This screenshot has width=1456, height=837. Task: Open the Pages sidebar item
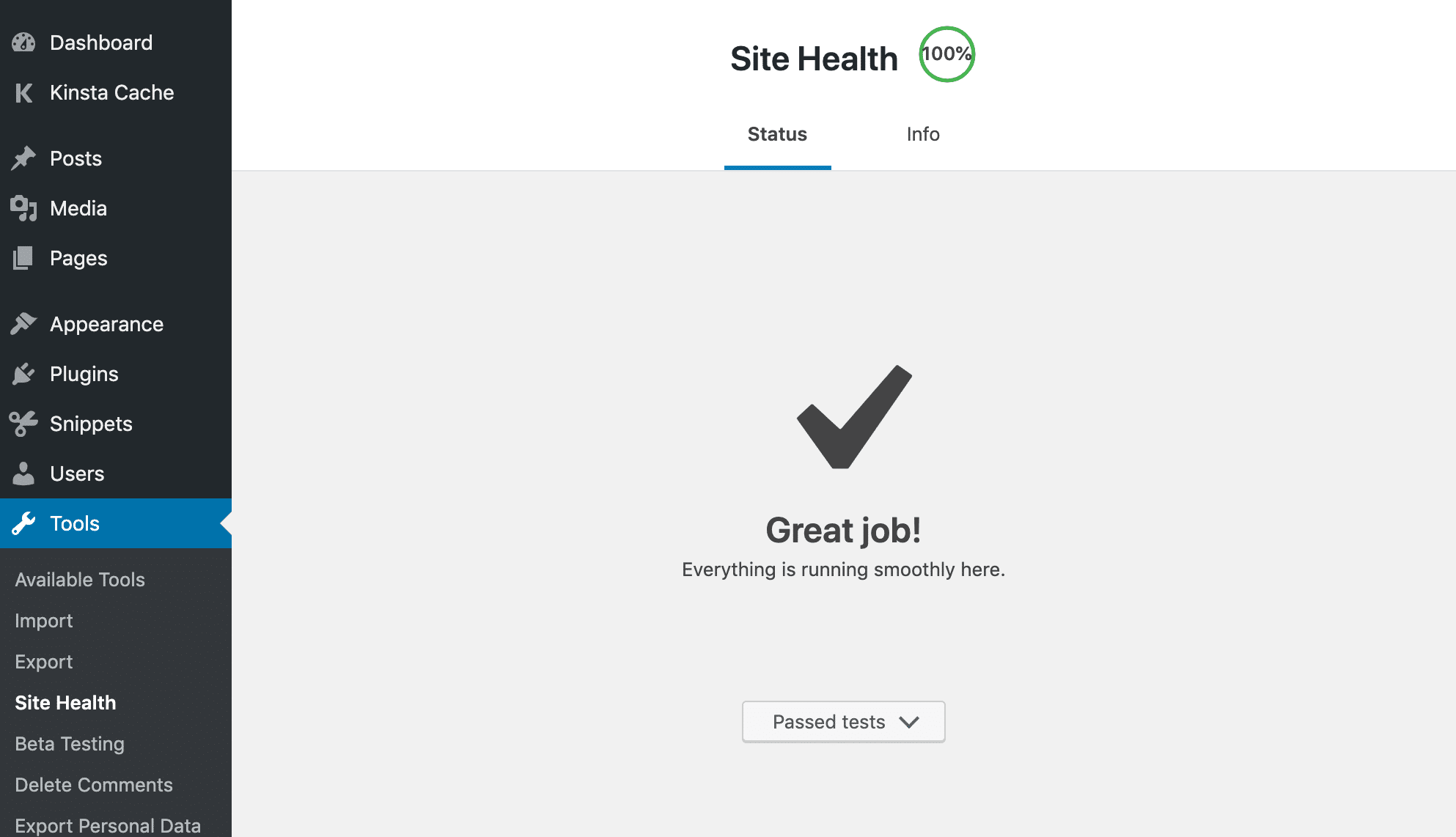click(78, 258)
